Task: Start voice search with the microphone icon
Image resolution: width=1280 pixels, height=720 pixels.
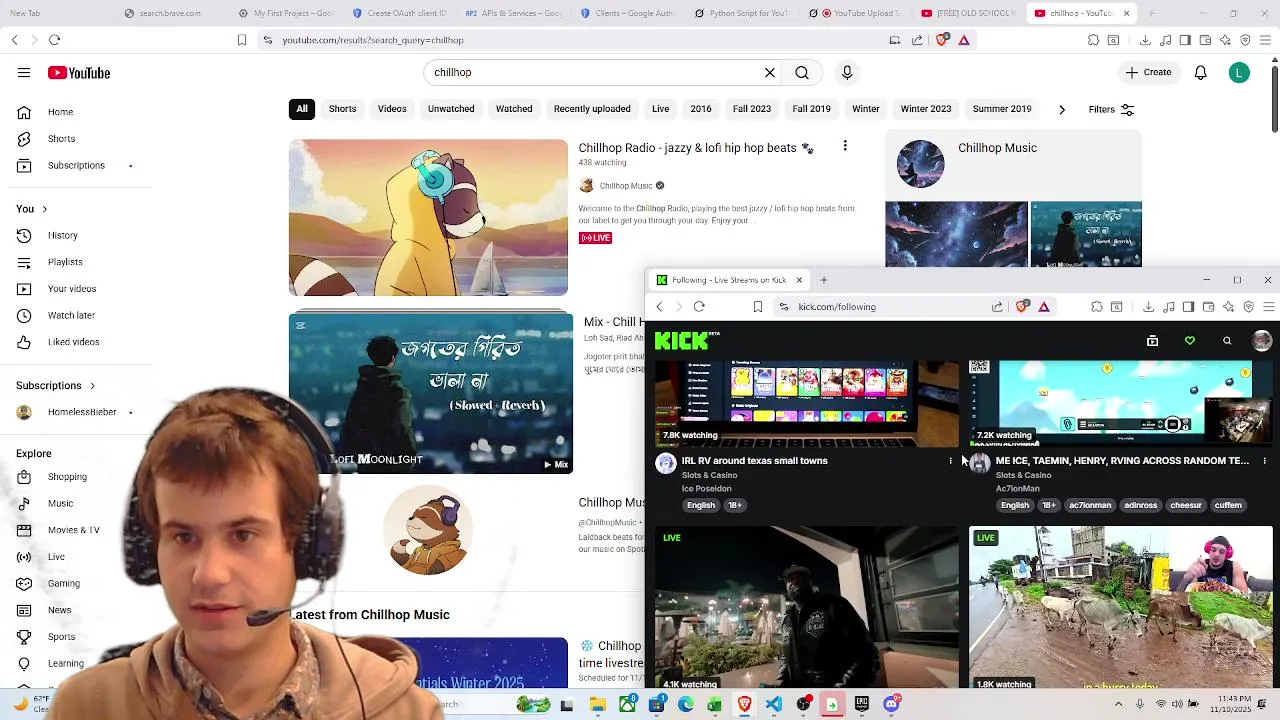Action: click(847, 72)
